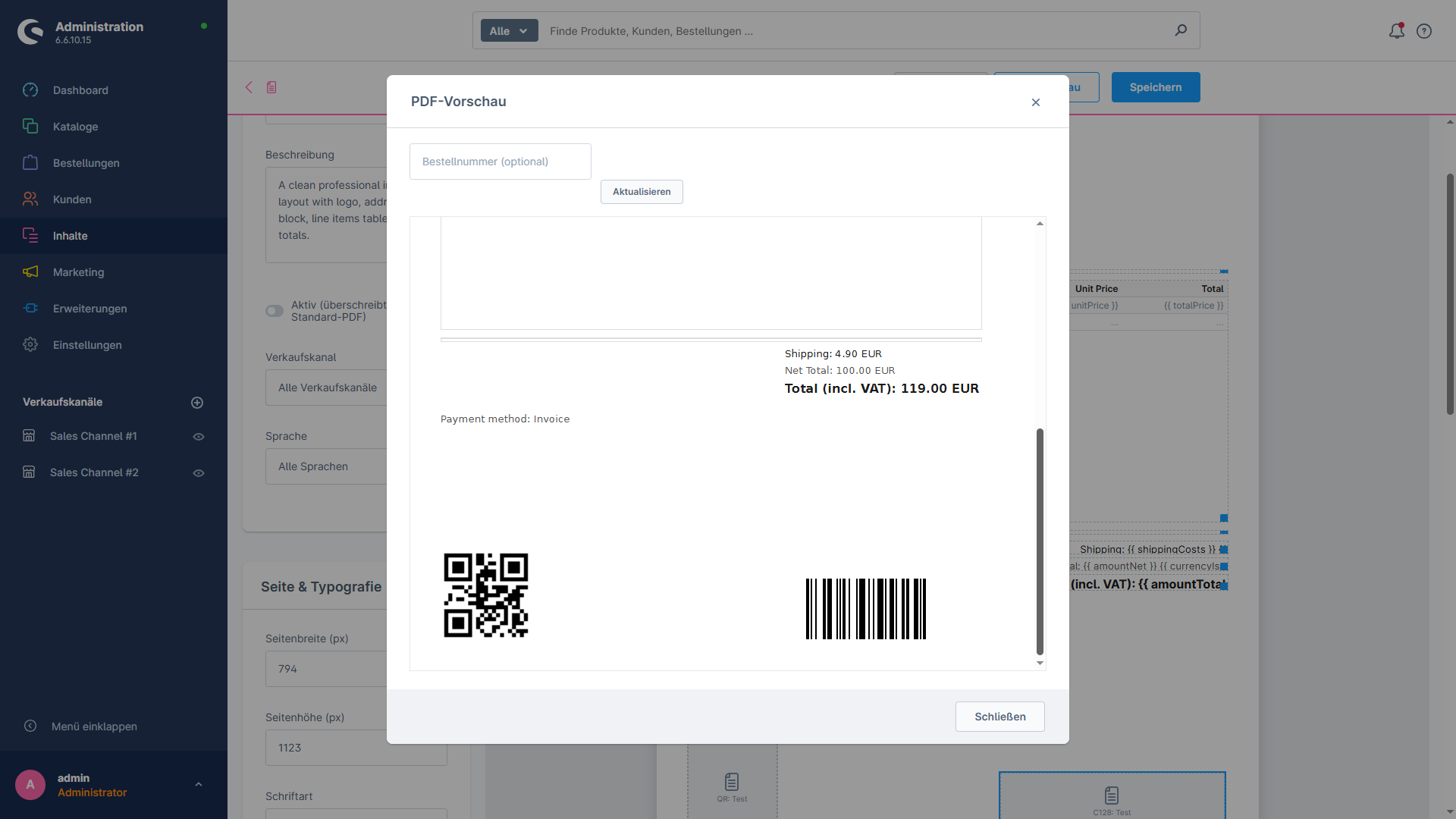Close the PDF-Vorschau dialog with X
This screenshot has width=1456, height=819.
pyautogui.click(x=1036, y=102)
